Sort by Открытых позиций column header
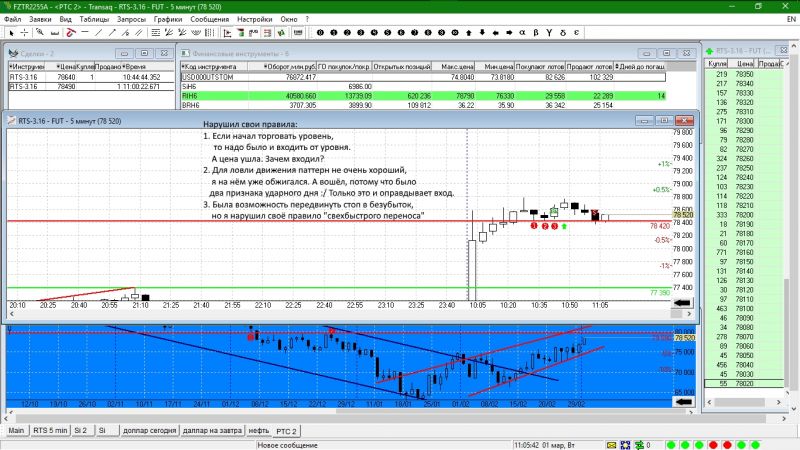The width and height of the screenshot is (800, 450). click(402, 66)
